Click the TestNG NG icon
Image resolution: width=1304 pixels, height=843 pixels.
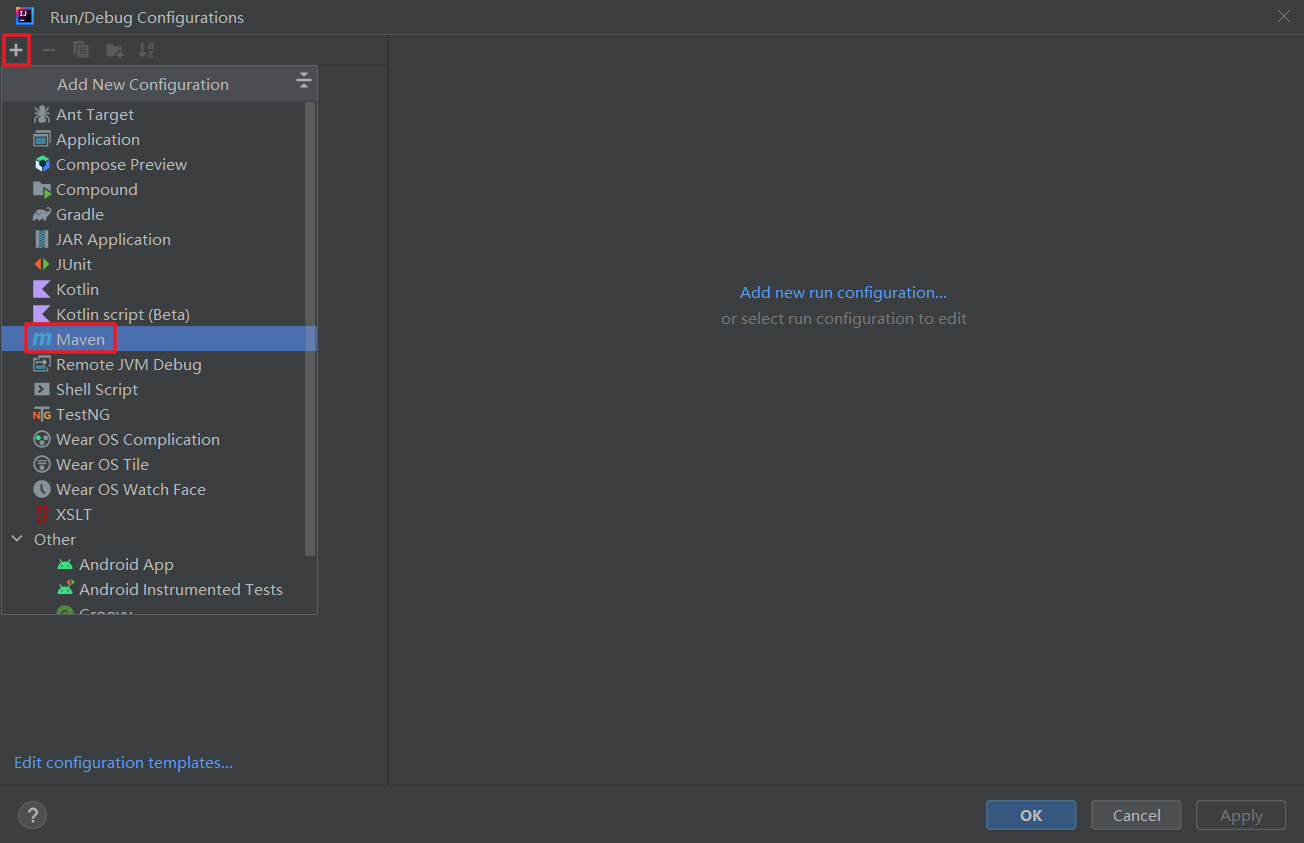(x=42, y=414)
